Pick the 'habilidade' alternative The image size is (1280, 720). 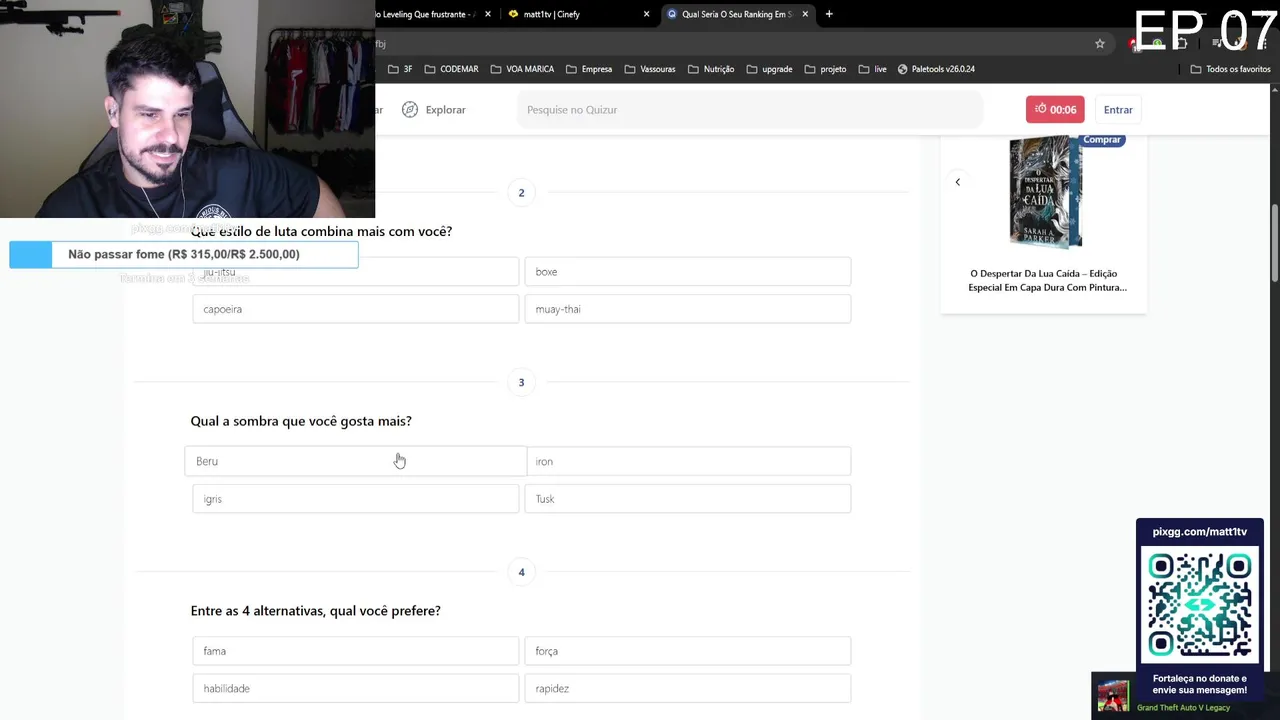[356, 688]
